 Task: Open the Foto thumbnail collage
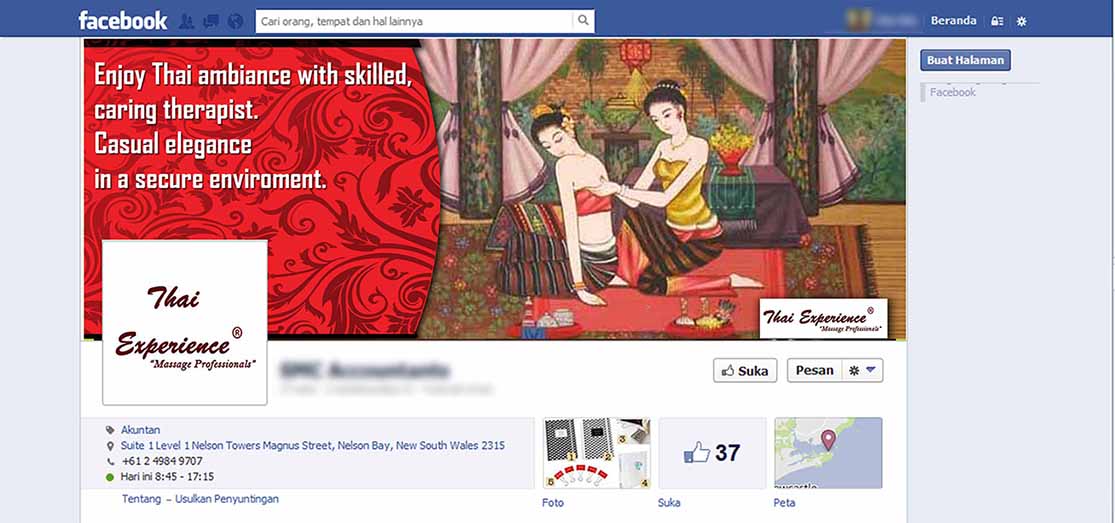pos(597,453)
